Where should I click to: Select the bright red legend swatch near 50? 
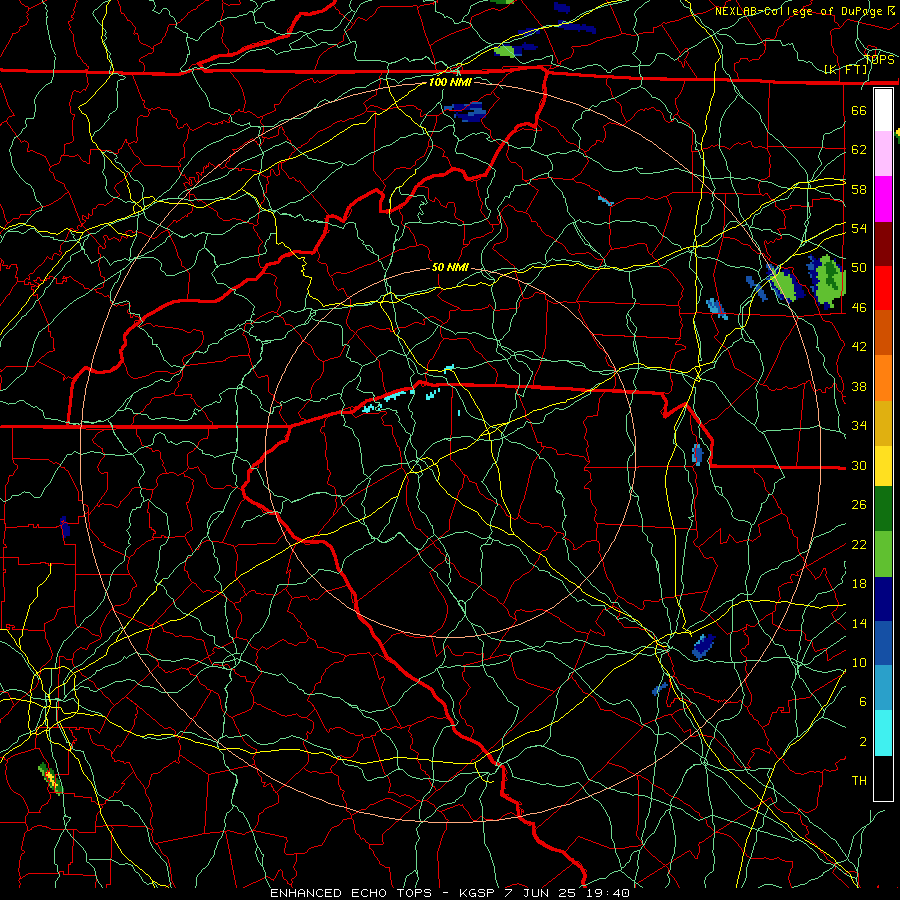883,288
